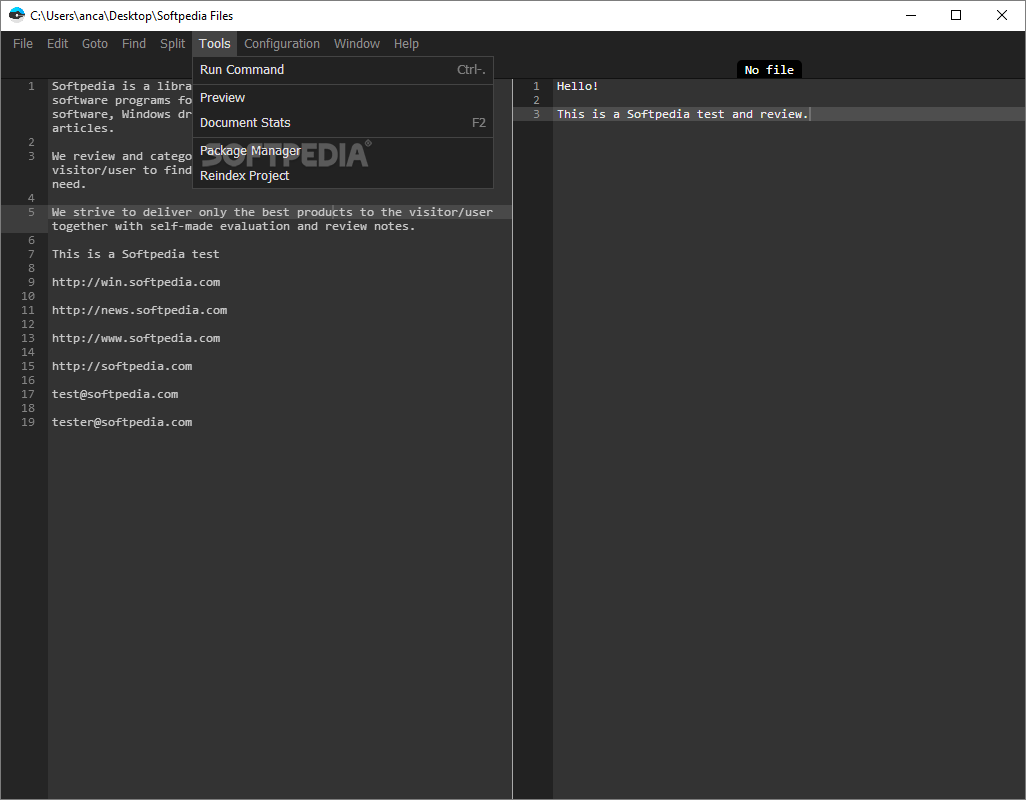Click the word 'articles.' in left pane
The image size is (1026, 800).
click(83, 128)
